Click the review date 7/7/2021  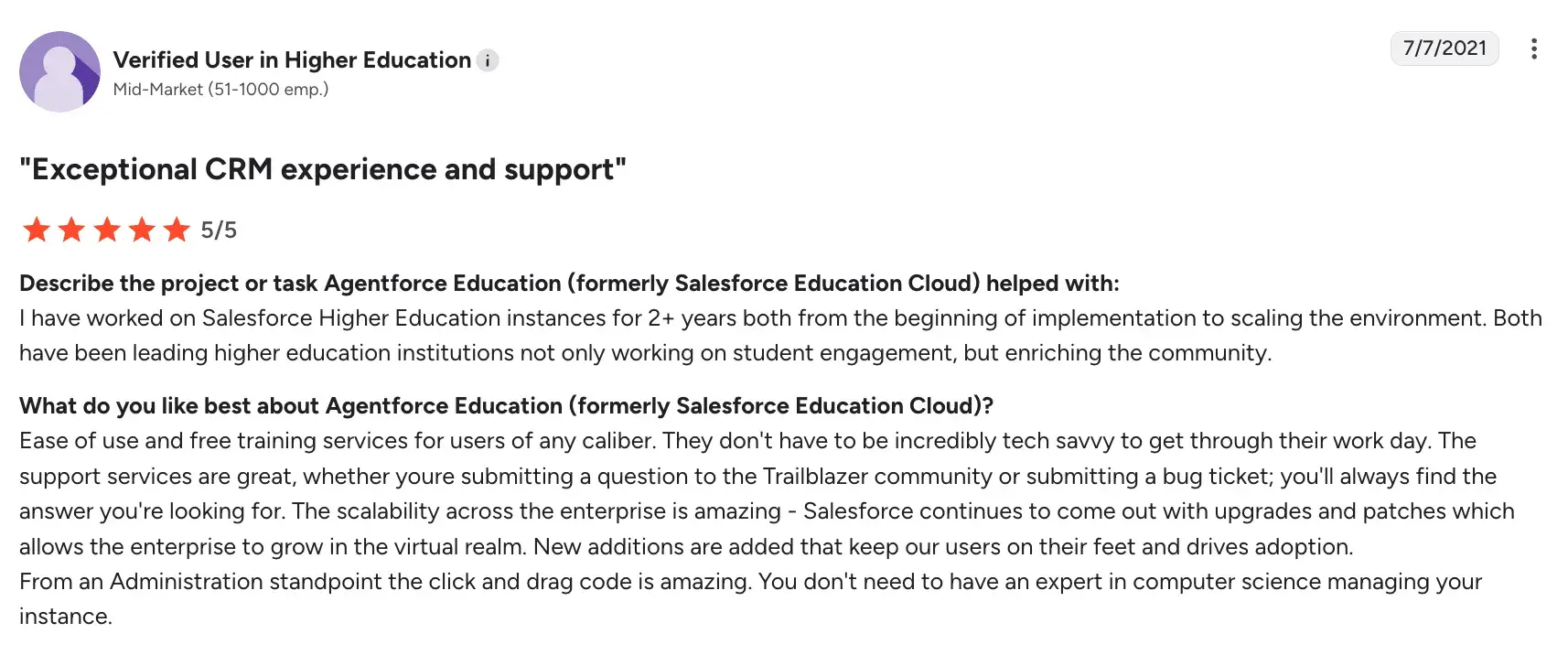[x=1444, y=49]
